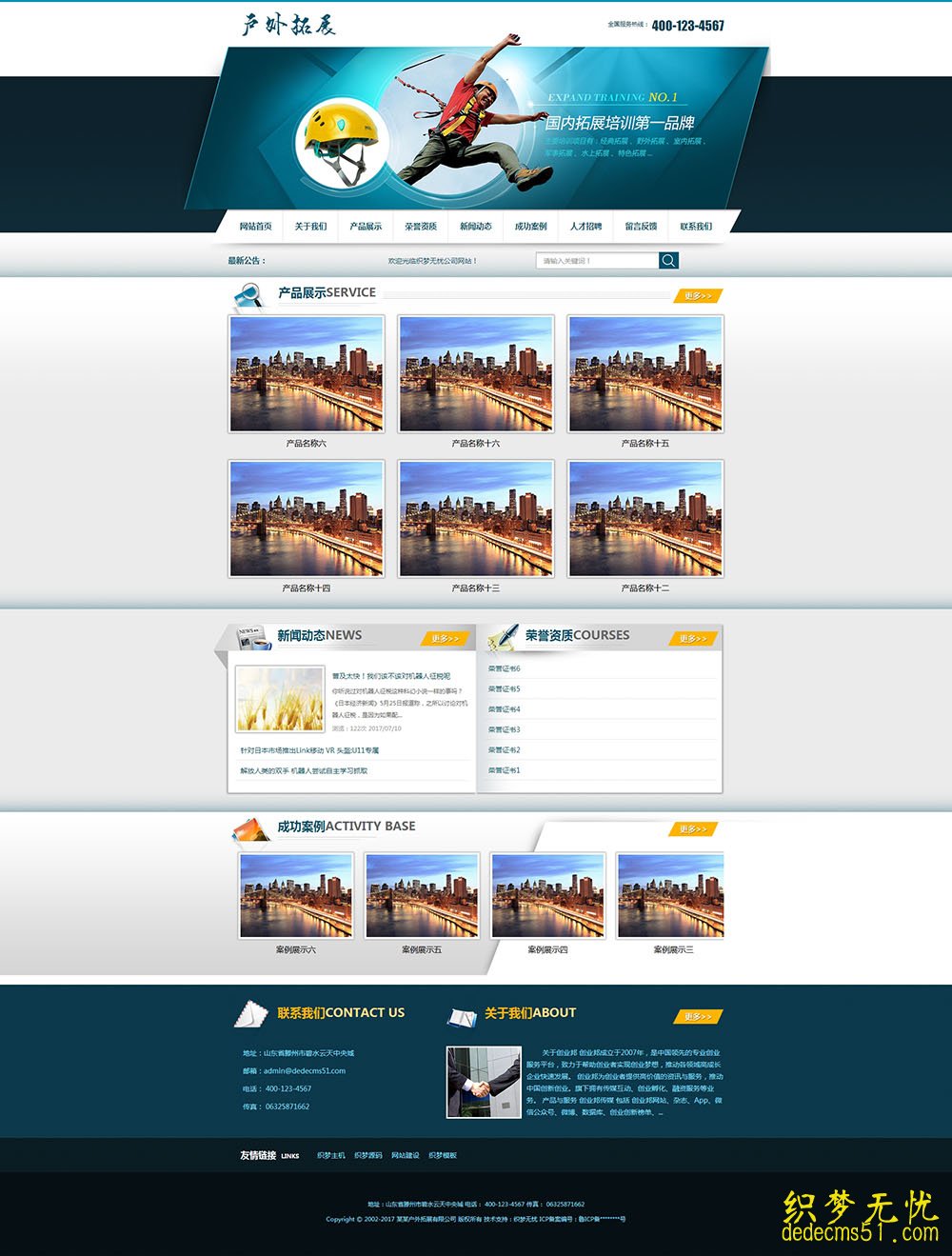Screen dimensions: 952x1256
Task: Click the newspaper icon beside 新闻动态NEWS
Action: tap(252, 637)
